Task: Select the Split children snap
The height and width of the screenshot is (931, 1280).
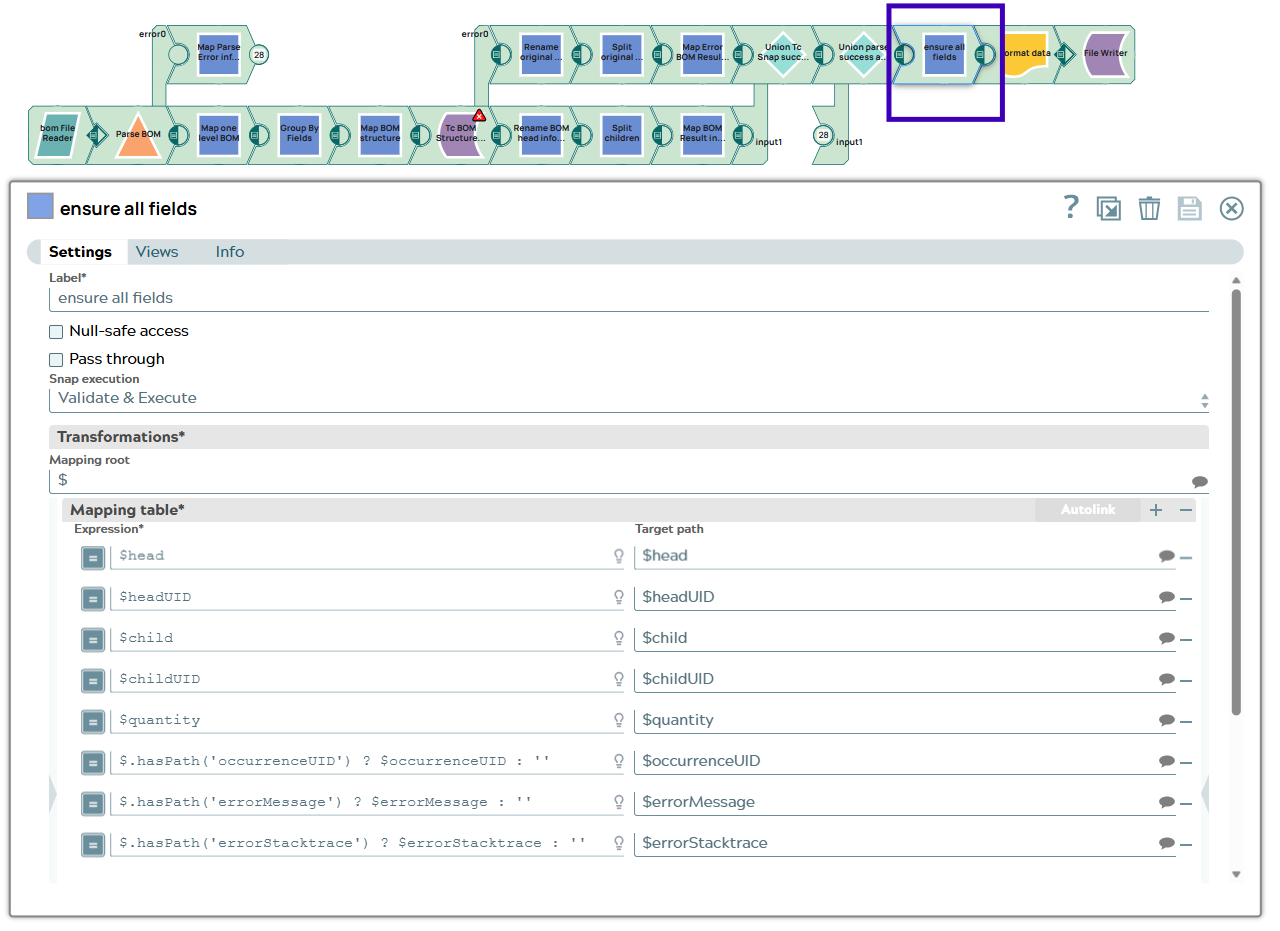Action: point(622,134)
